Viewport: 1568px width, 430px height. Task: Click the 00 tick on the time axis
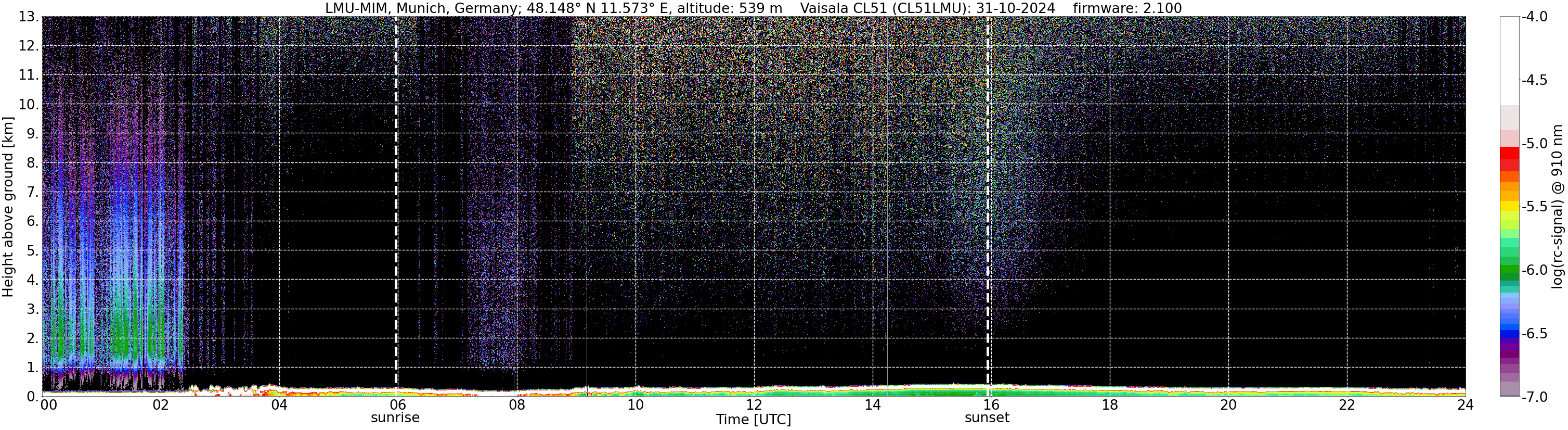48,405
